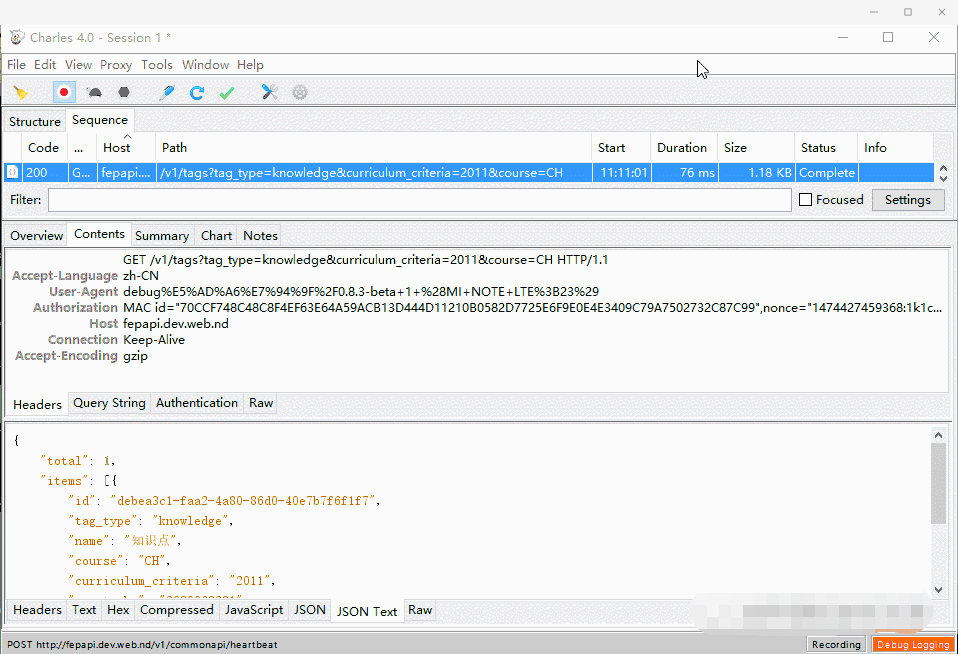The width and height of the screenshot is (958, 654).
Task: Open the Notes tab
Action: [260, 236]
